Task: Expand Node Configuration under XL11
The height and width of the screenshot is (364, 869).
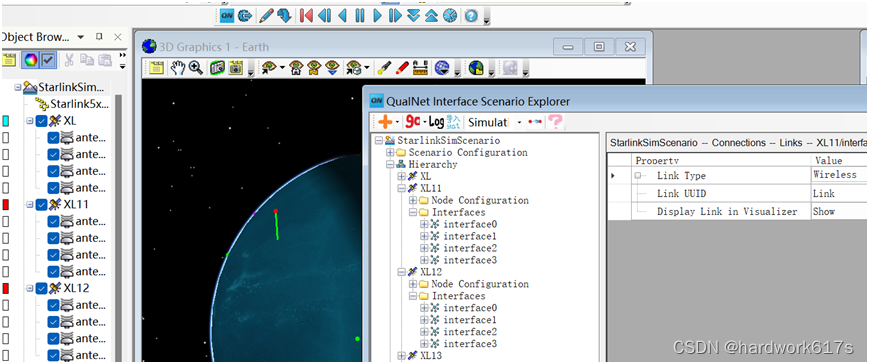Action: point(413,201)
